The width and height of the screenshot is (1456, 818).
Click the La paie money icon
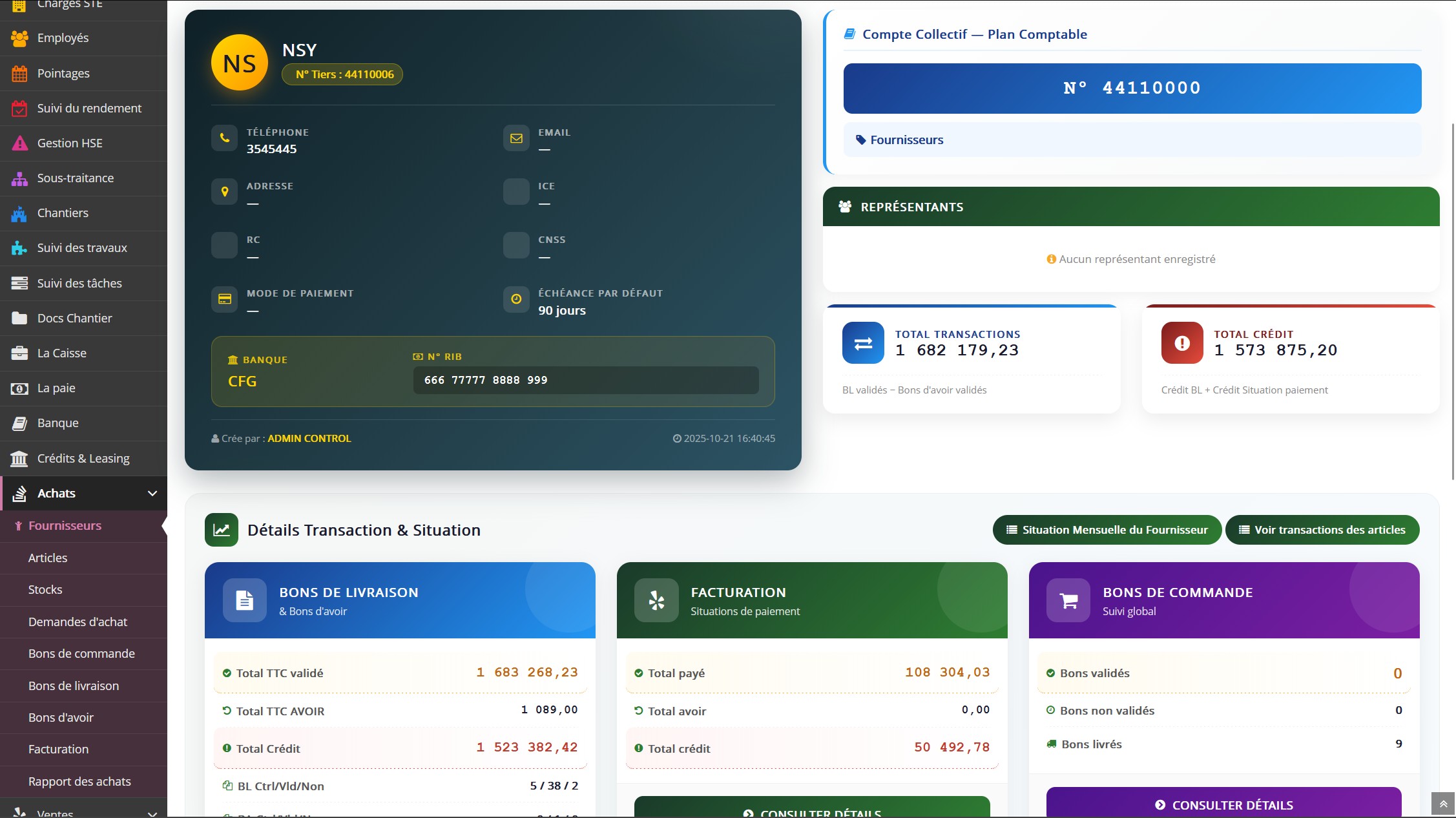click(x=19, y=388)
